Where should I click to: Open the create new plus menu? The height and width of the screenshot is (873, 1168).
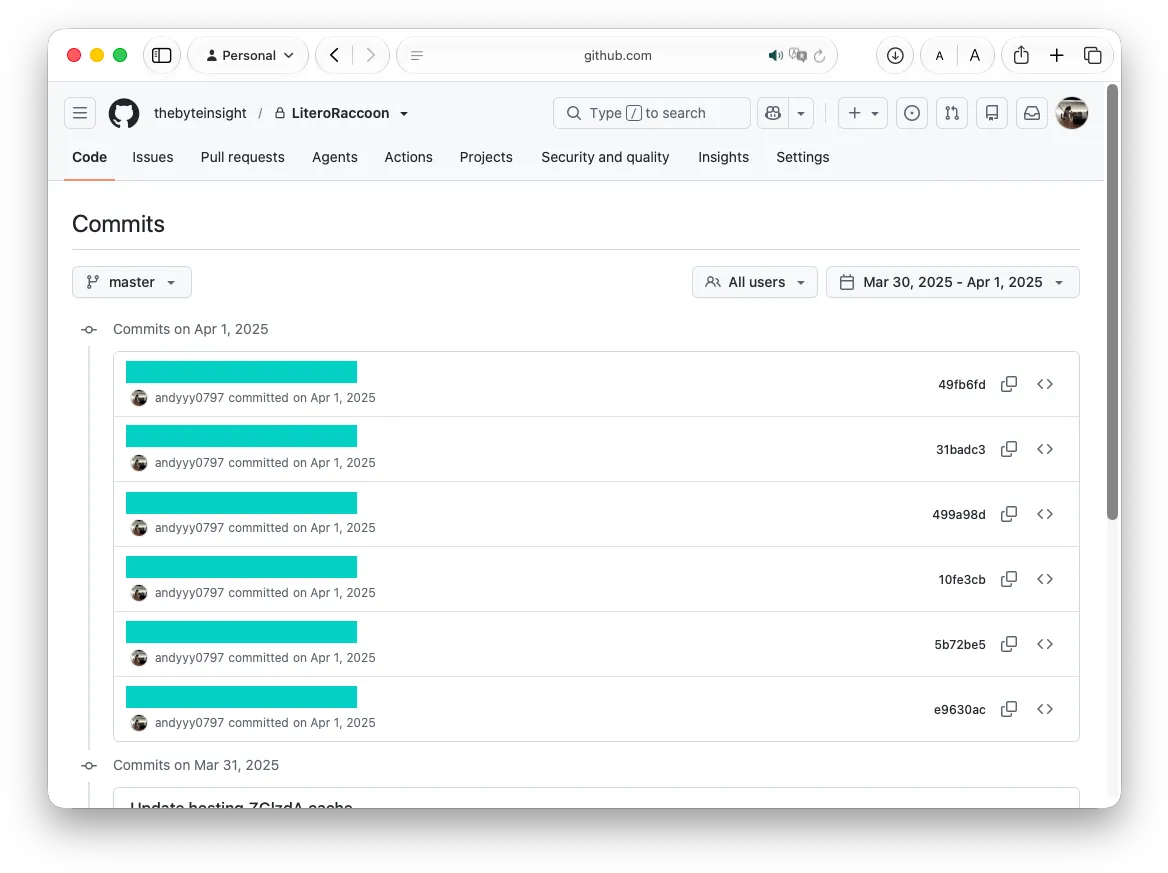pyautogui.click(x=863, y=113)
